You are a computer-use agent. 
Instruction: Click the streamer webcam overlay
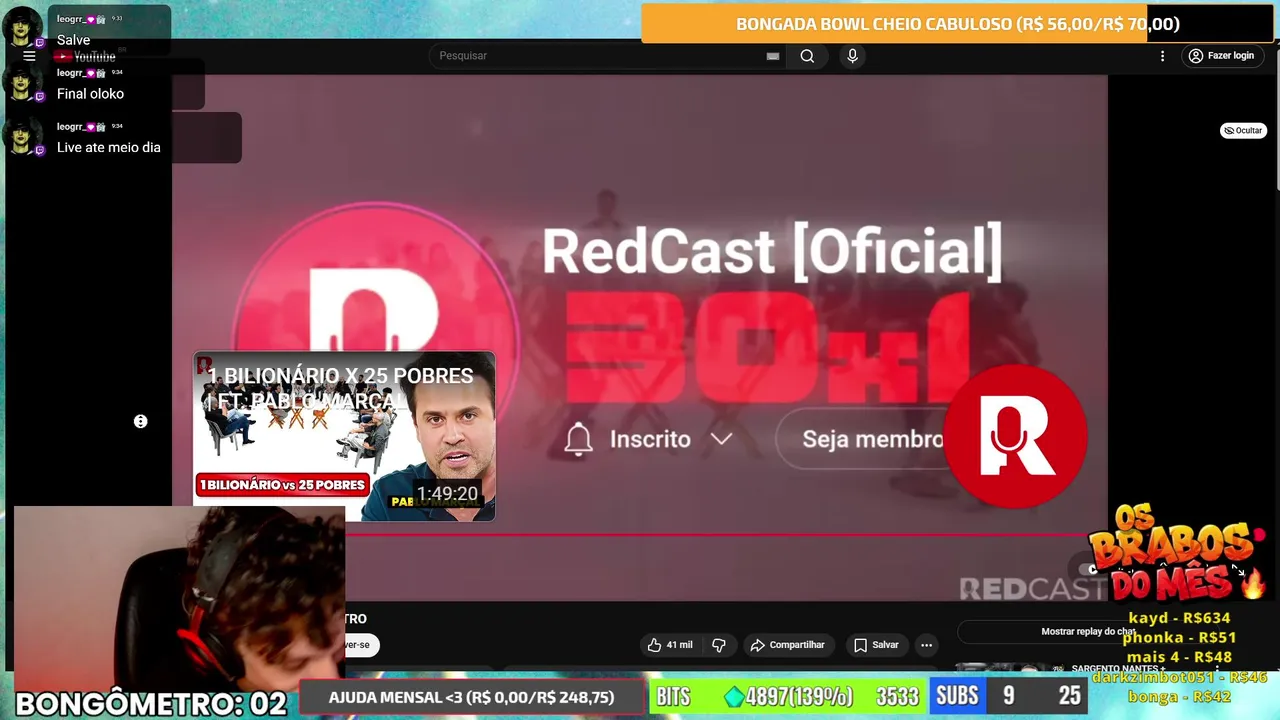(x=180, y=596)
